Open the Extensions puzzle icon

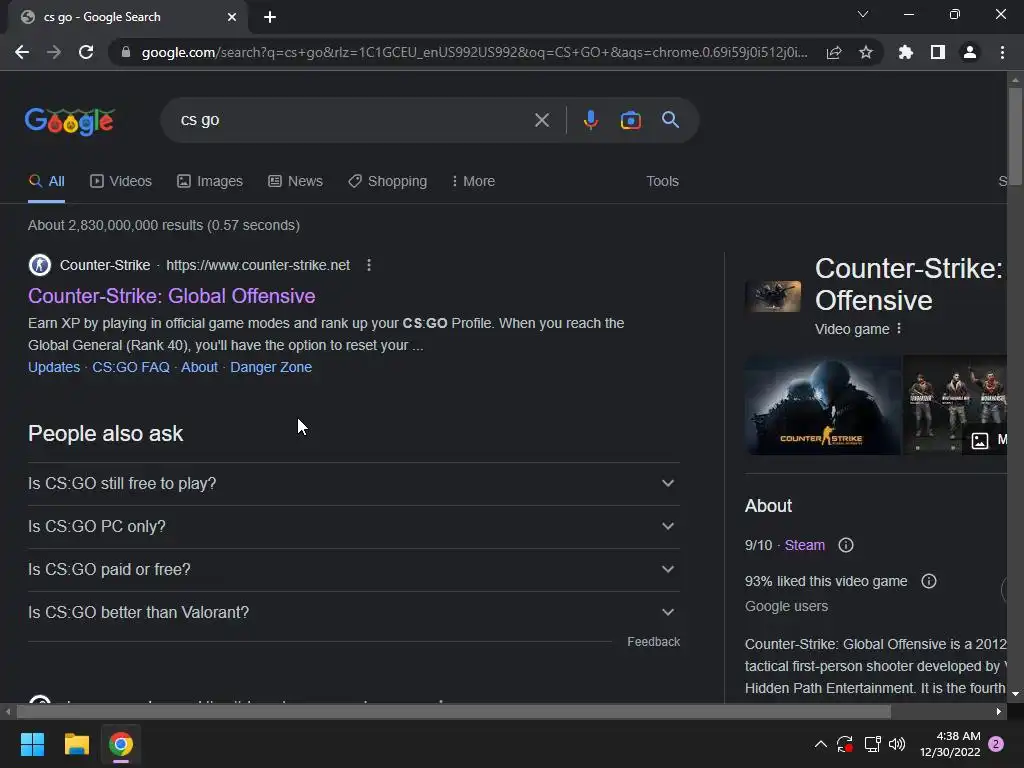pos(906,52)
